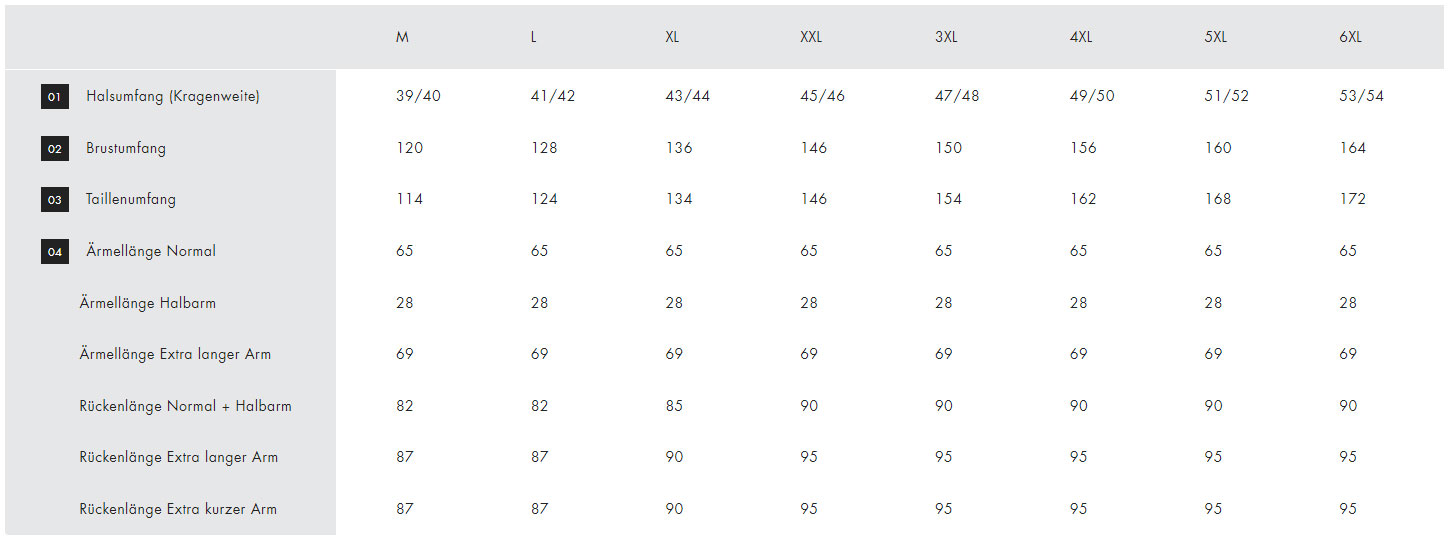This screenshot has height=540, width=1449.
Task: Select the 6XL size column header
Action: (1350, 37)
